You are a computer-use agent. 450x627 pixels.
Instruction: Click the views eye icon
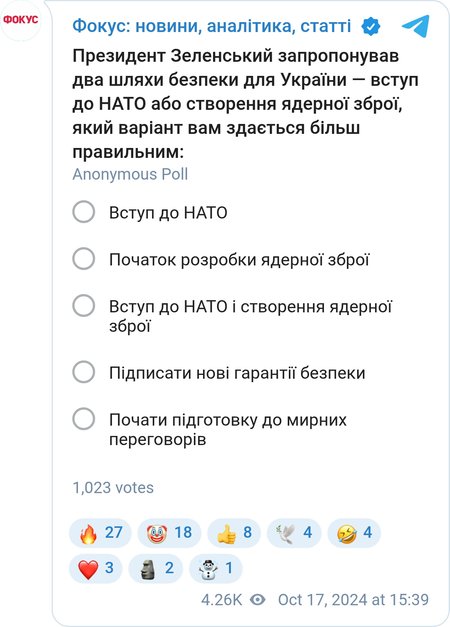point(258,600)
